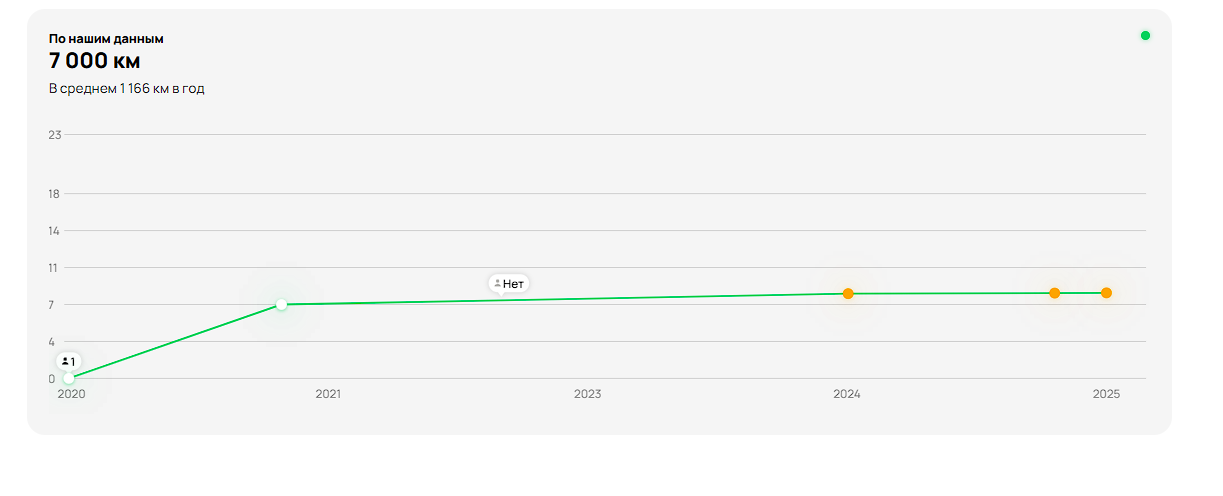
Task: Click the middle orange data point
Action: coord(1054,293)
